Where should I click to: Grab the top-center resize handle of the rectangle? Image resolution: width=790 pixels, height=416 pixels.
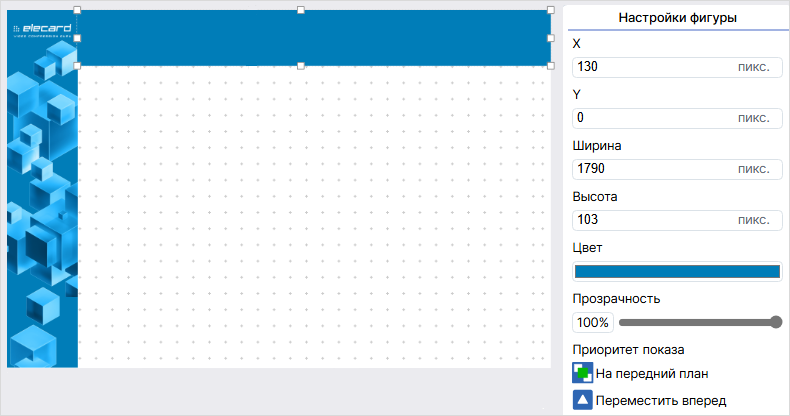301,10
